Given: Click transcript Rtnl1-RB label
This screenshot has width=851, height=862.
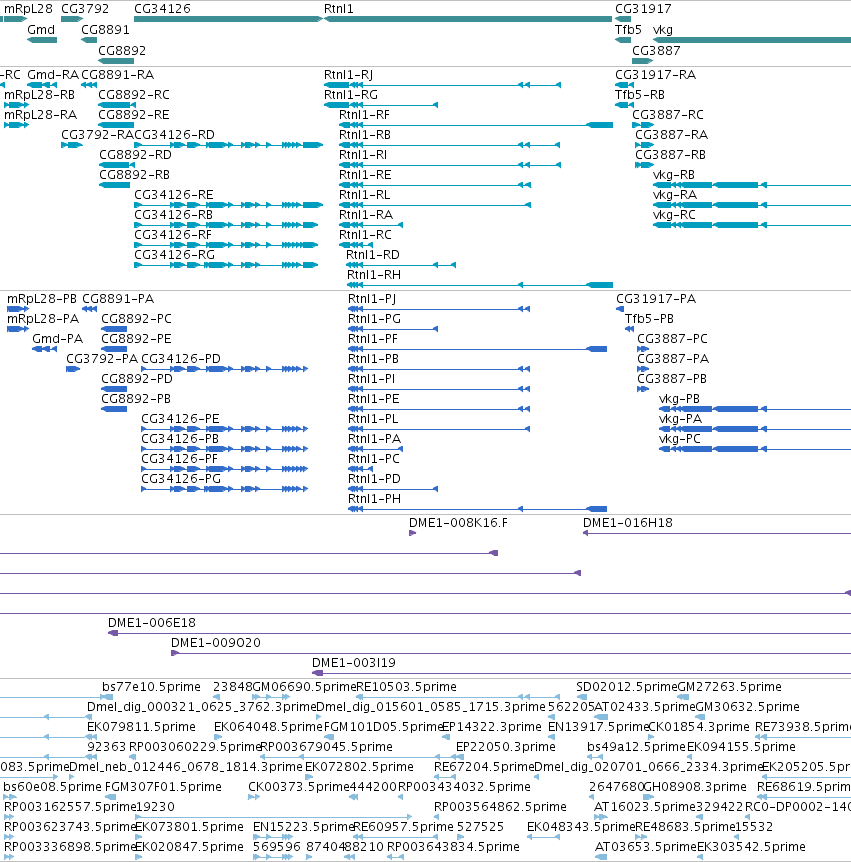Looking at the screenshot, I should tap(364, 135).
